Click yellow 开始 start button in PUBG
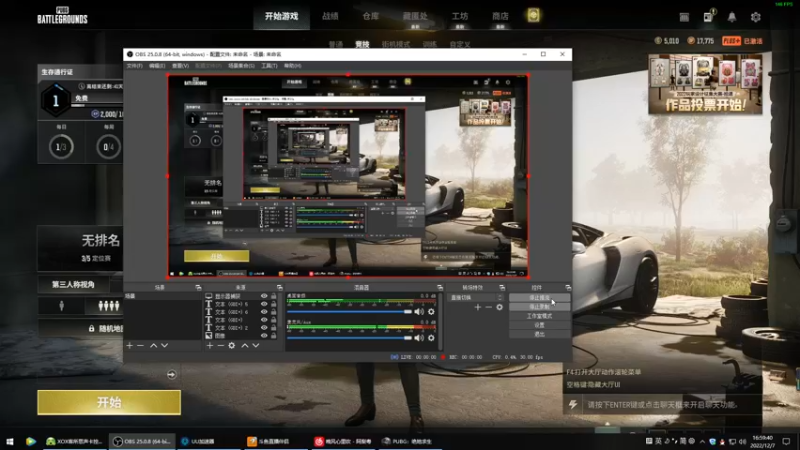Screen dimensions: 800x450 [x=109, y=403]
